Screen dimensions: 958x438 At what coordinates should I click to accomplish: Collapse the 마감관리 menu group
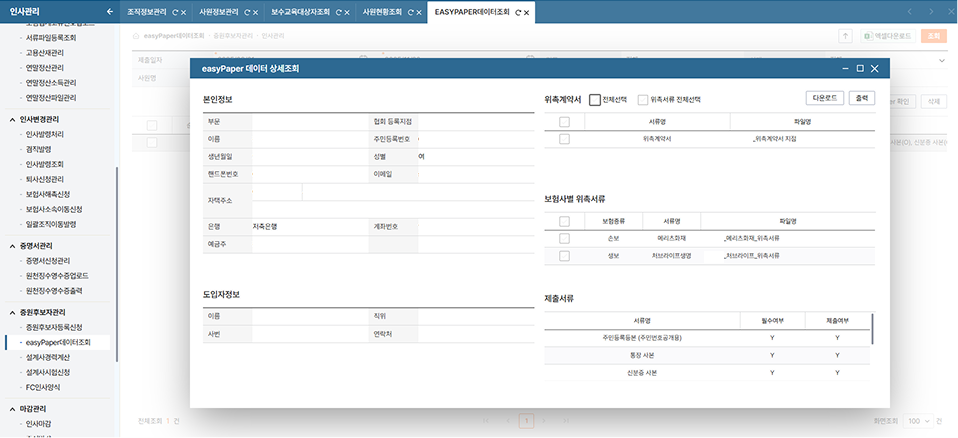pyautogui.click(x=10, y=409)
